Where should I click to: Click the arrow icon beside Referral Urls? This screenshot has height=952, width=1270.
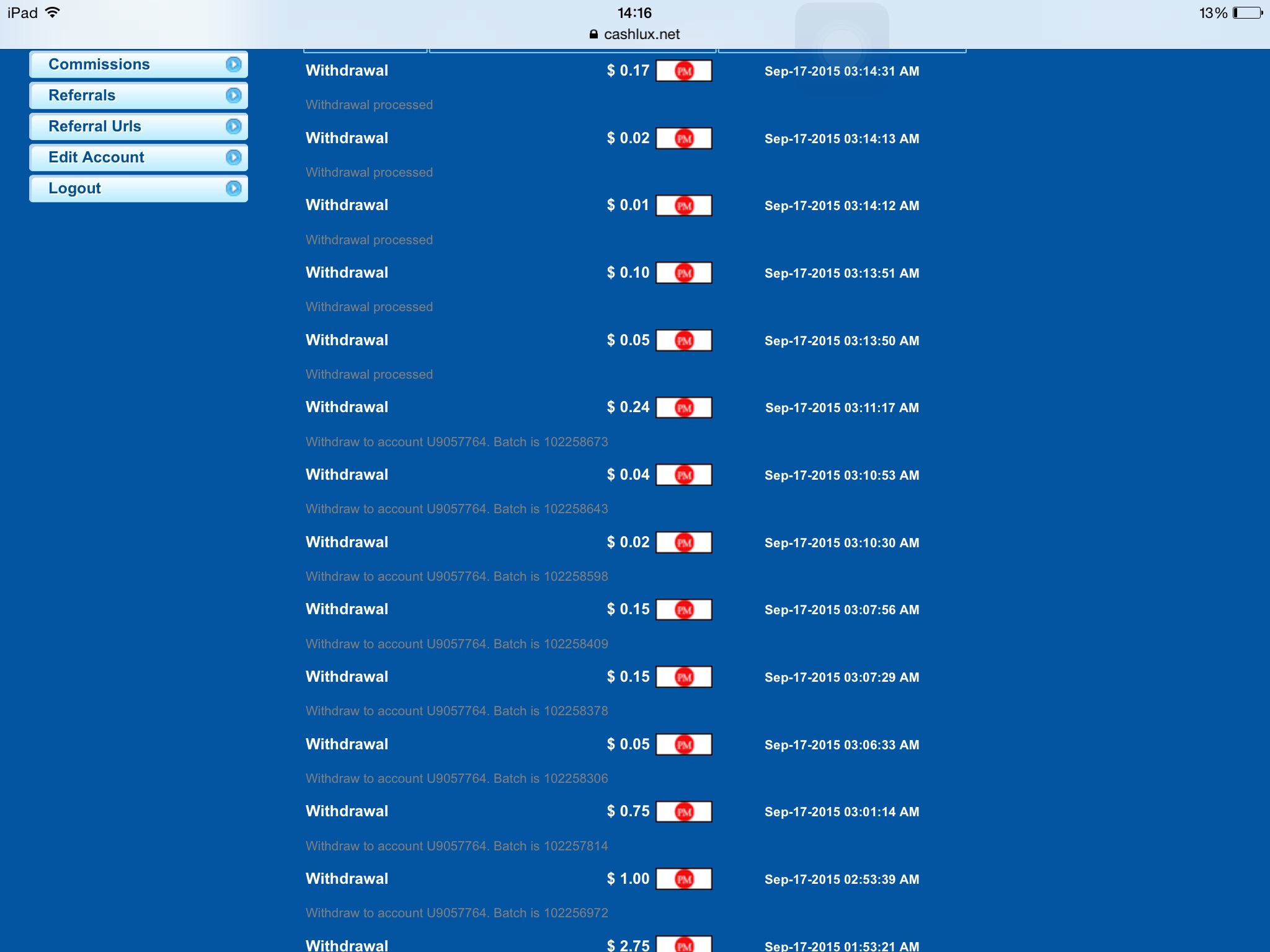[x=233, y=126]
